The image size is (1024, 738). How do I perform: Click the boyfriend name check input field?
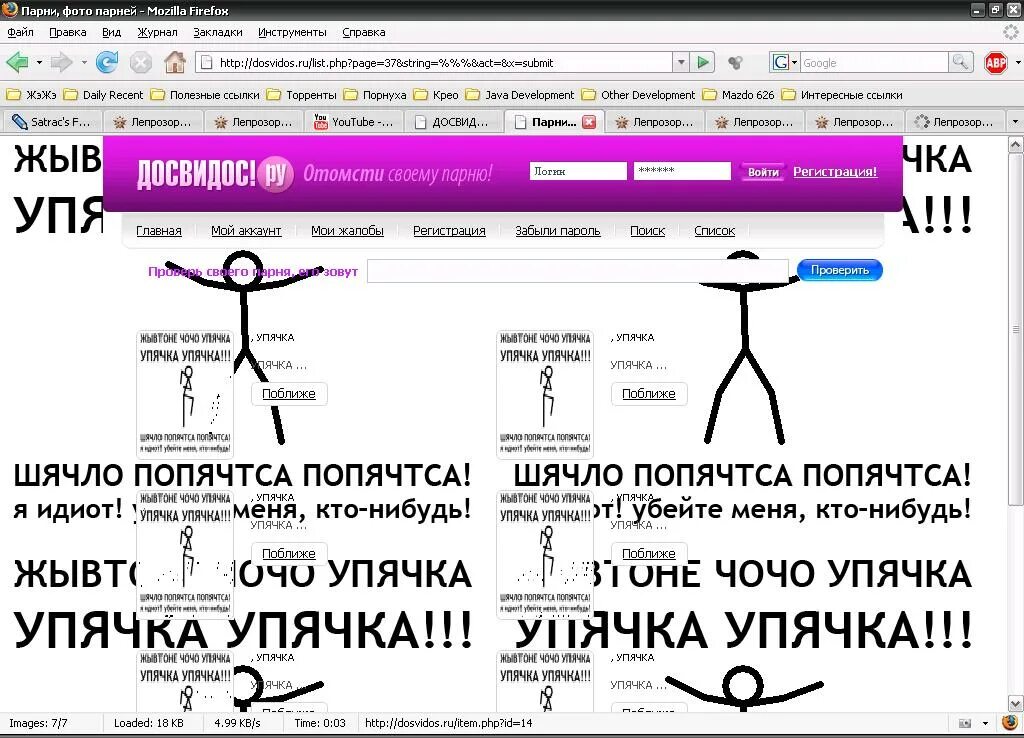click(578, 271)
